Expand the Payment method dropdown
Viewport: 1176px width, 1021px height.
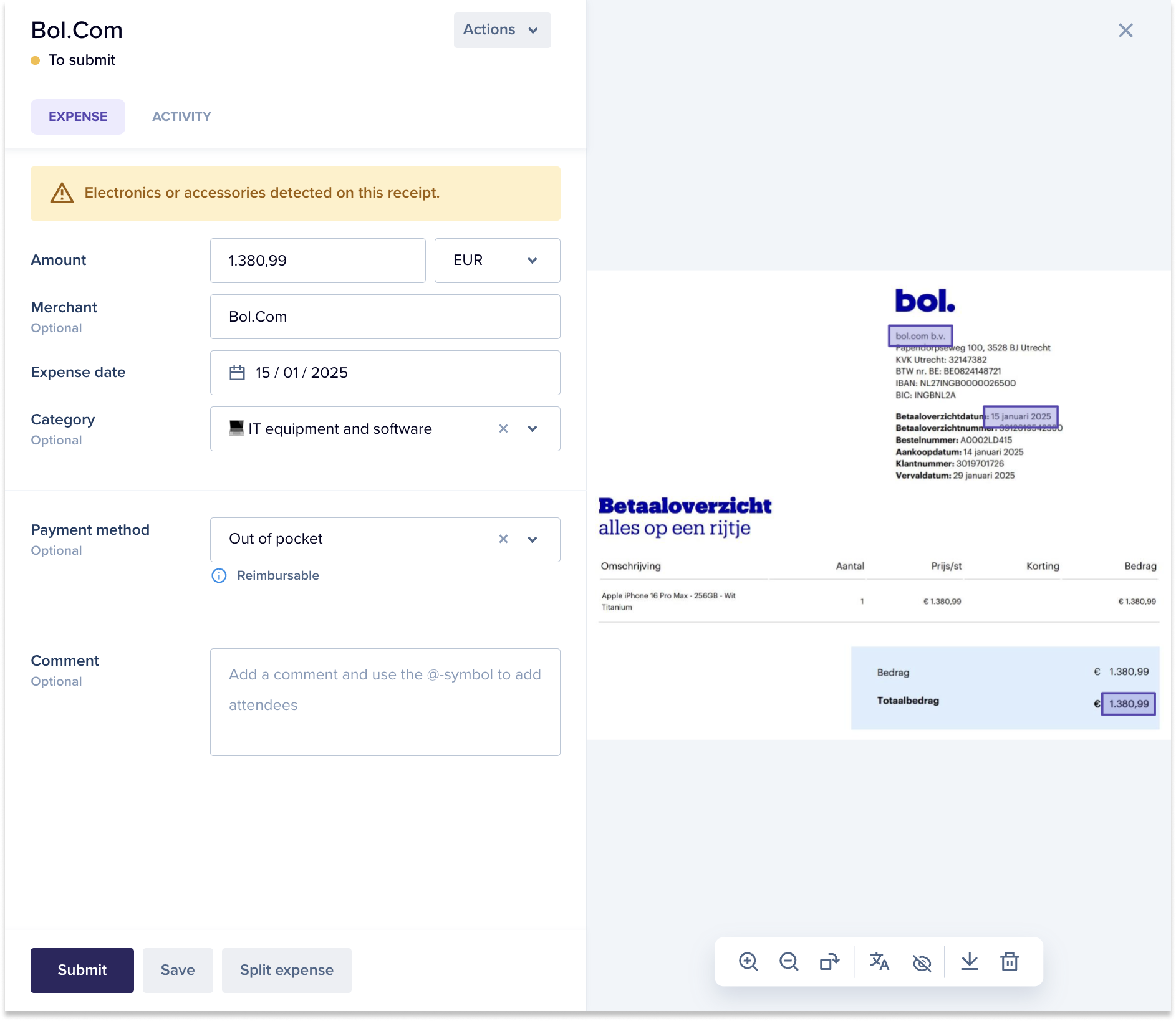[x=533, y=539]
